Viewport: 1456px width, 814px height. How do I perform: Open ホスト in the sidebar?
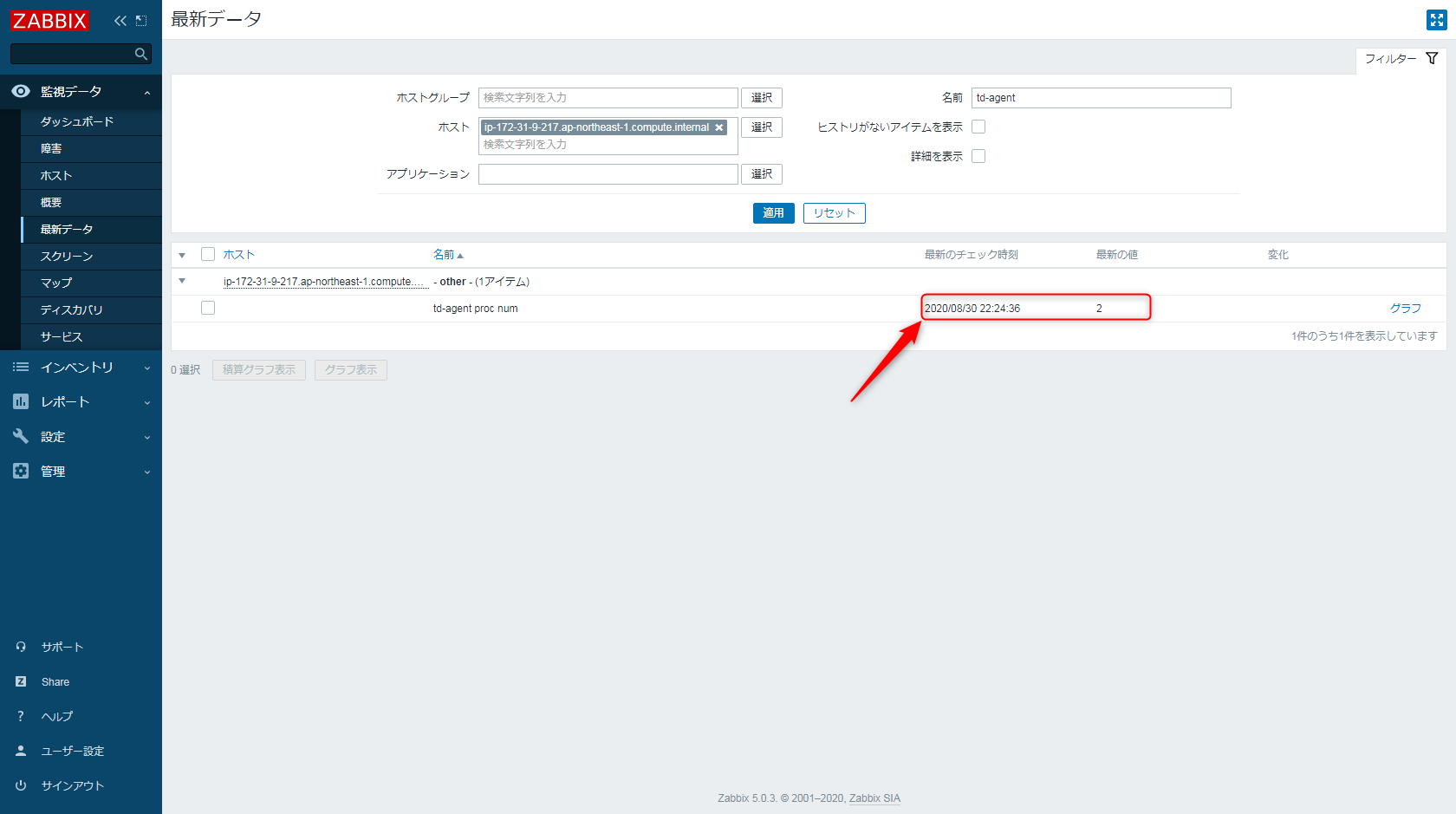(x=91, y=176)
